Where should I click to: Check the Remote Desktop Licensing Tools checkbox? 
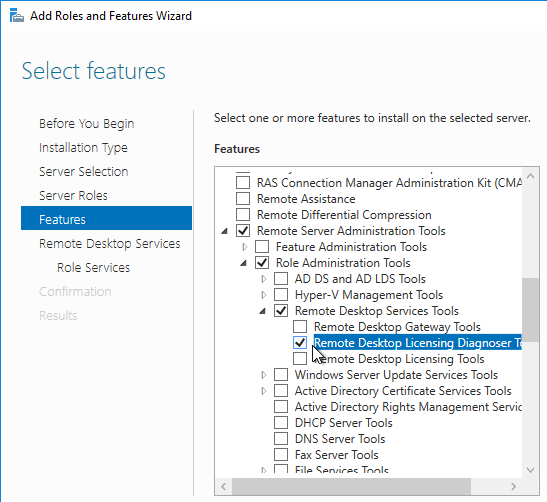tap(300, 359)
